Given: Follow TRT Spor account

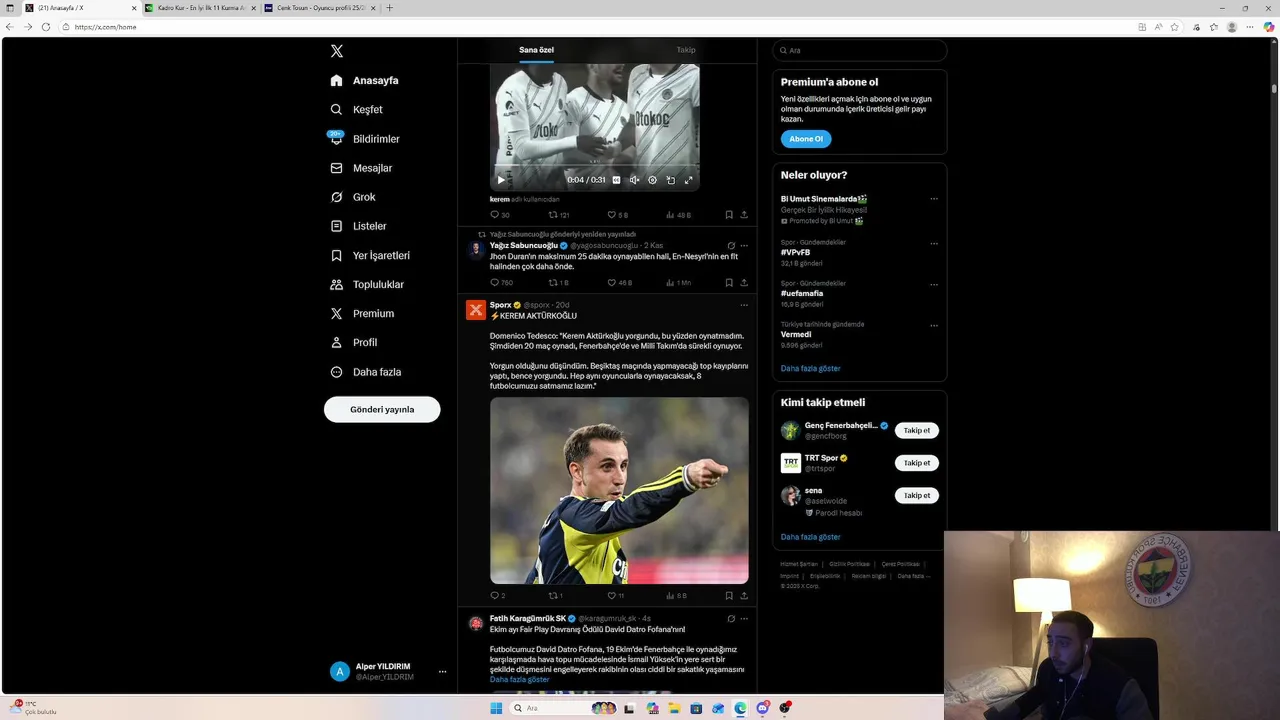Looking at the screenshot, I should click(917, 463).
